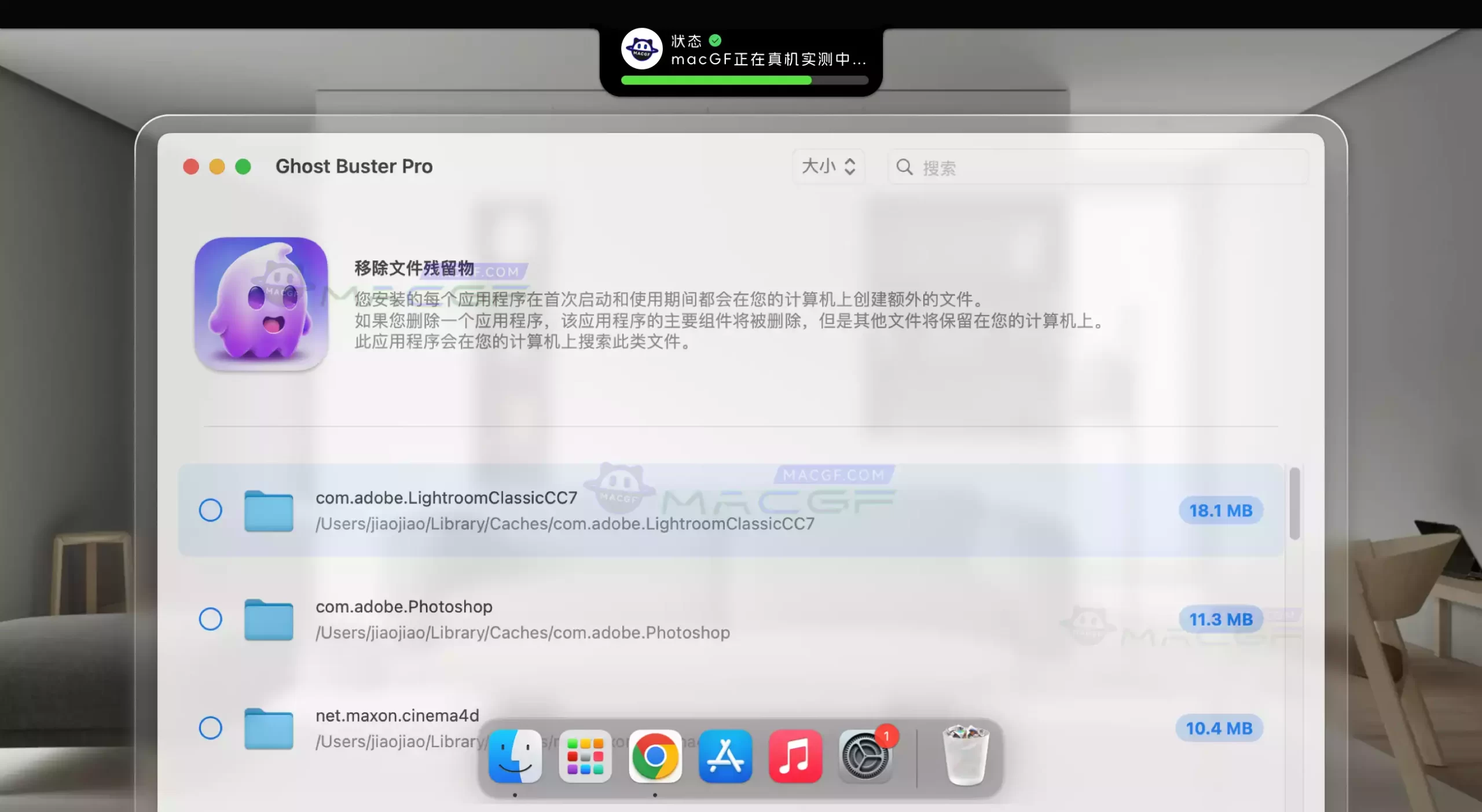Screen dimensions: 1482x812
Task: Select the net.maxon.cinema4d leftover item
Action: (210, 728)
